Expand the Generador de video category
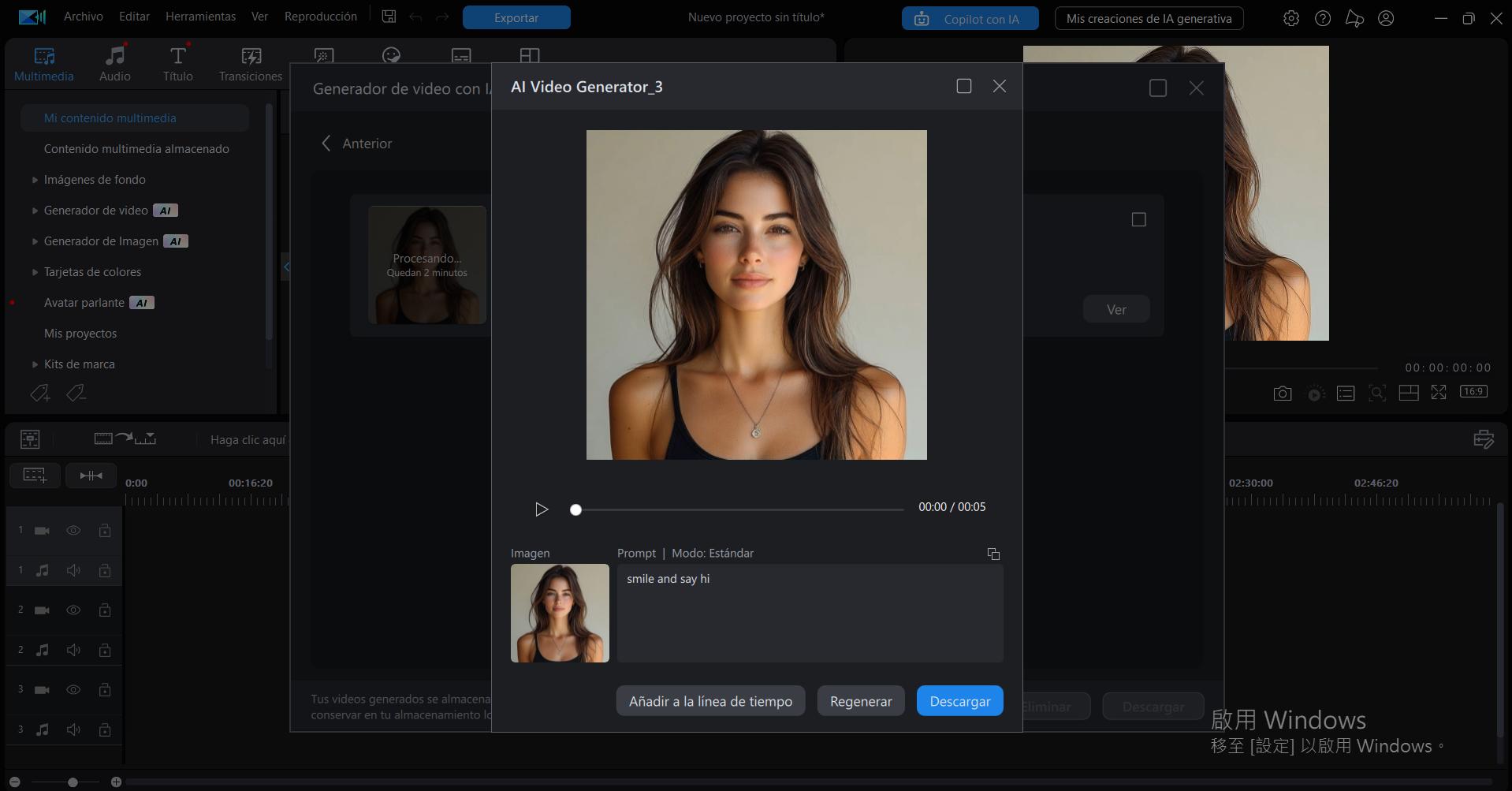This screenshot has height=791, width=1512. point(35,210)
